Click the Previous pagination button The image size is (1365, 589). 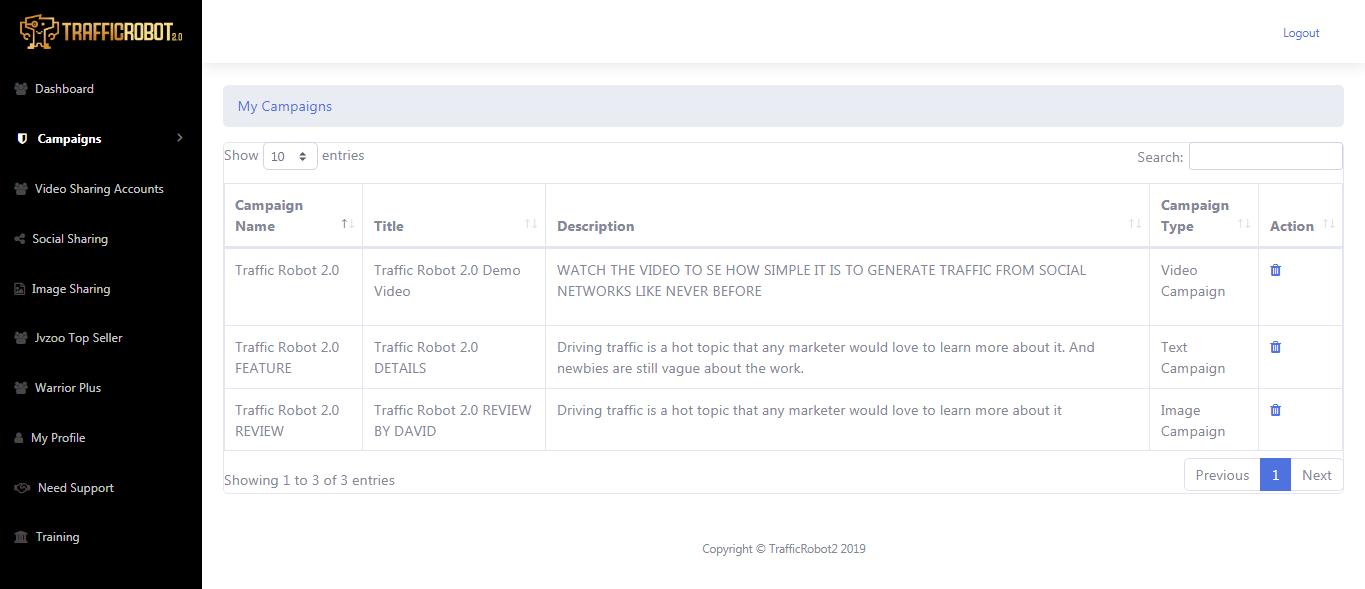point(1222,475)
